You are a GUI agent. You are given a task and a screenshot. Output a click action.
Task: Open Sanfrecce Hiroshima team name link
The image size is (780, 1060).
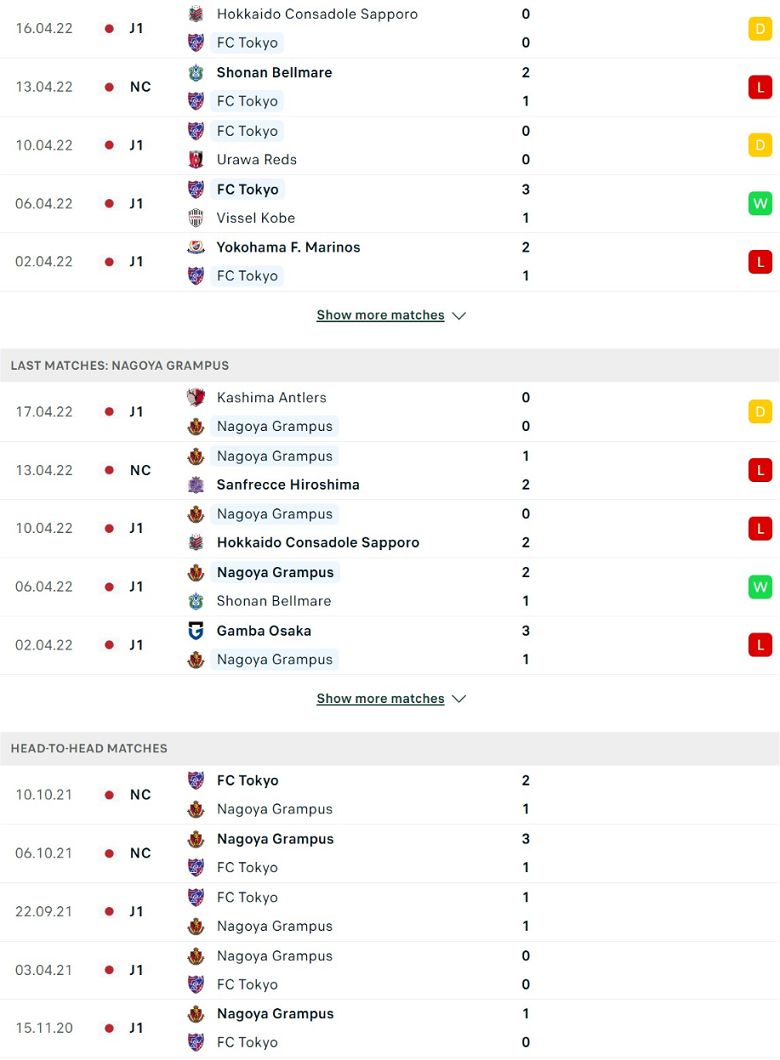click(x=288, y=485)
